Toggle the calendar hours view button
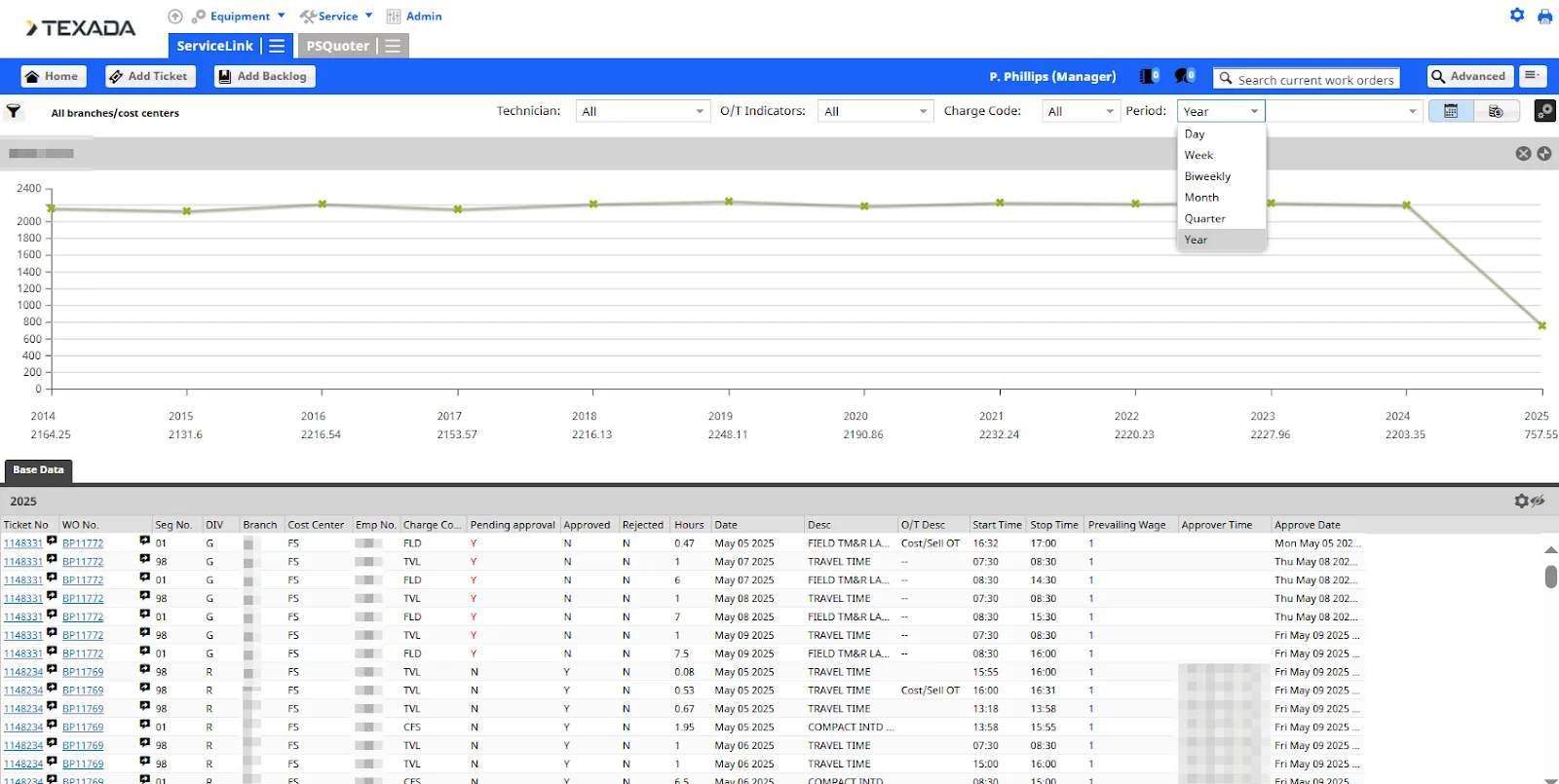Image resolution: width=1559 pixels, height=784 pixels. tap(1451, 111)
